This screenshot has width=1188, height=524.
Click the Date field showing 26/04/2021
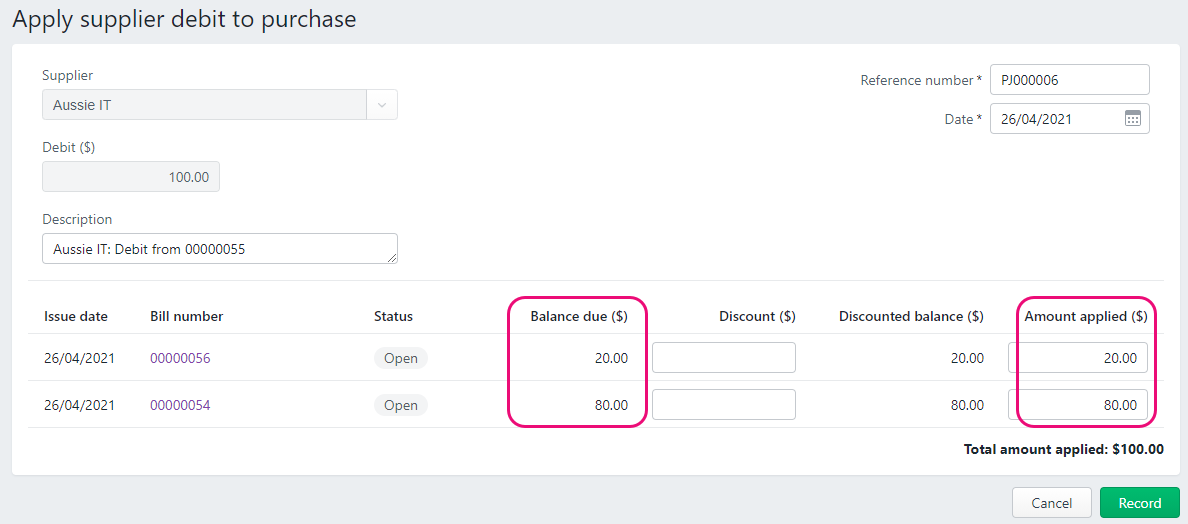click(1070, 119)
